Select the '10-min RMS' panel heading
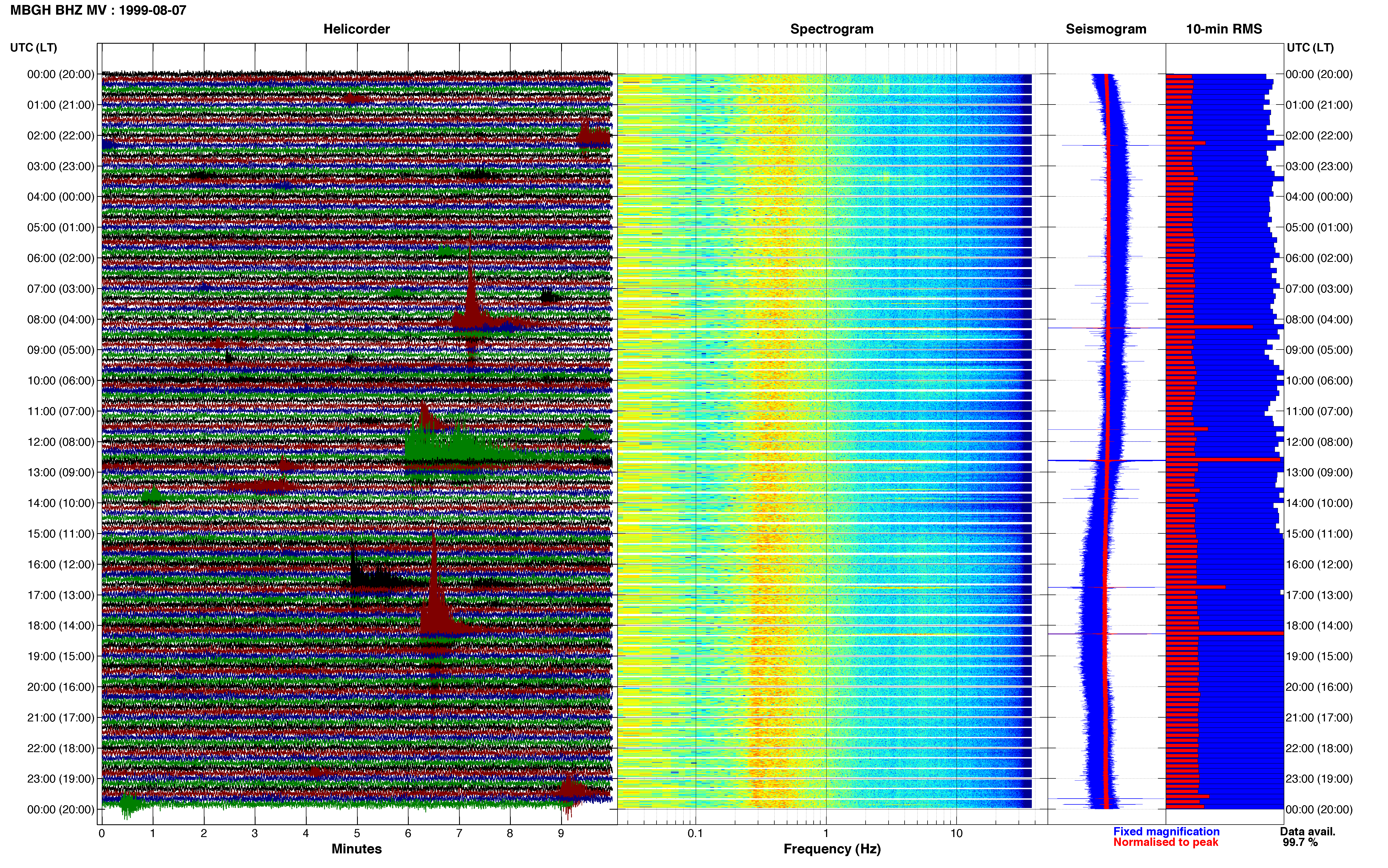The width and height of the screenshot is (1388, 868). 1224,29
